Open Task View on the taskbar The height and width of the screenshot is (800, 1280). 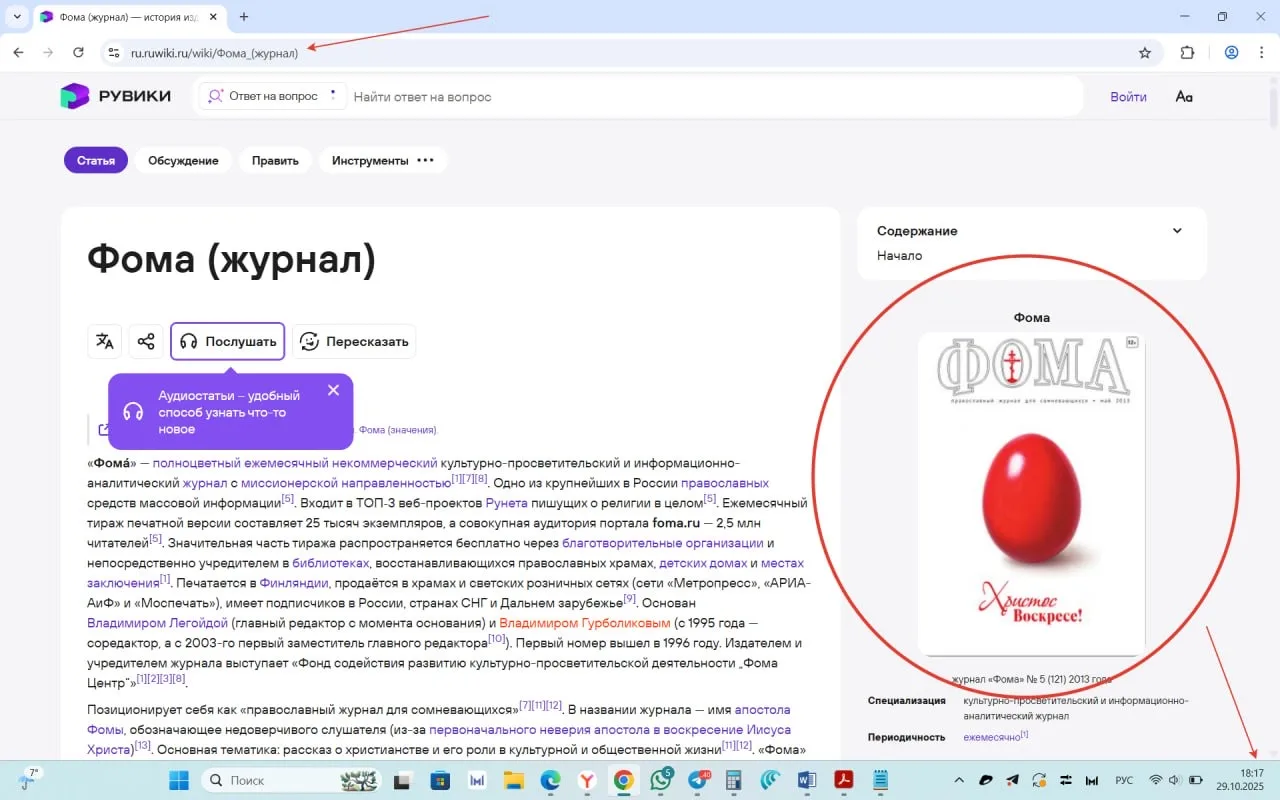click(403, 780)
